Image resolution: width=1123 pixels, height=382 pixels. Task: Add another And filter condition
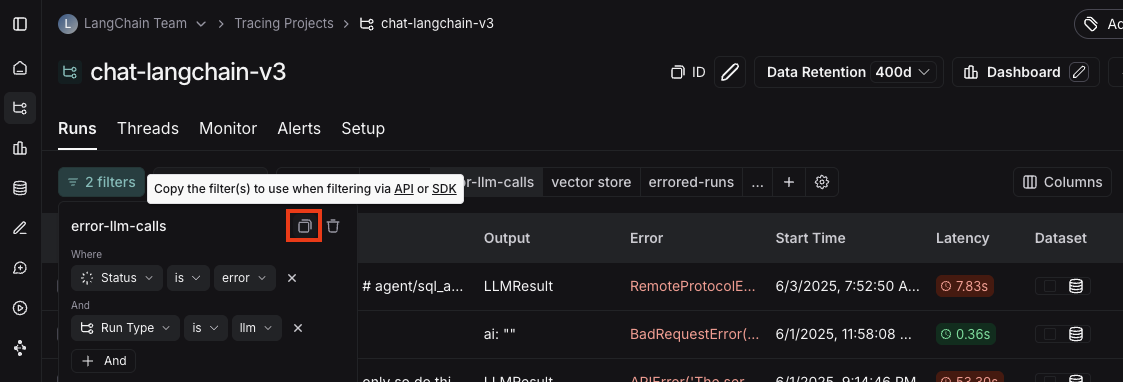coord(104,360)
